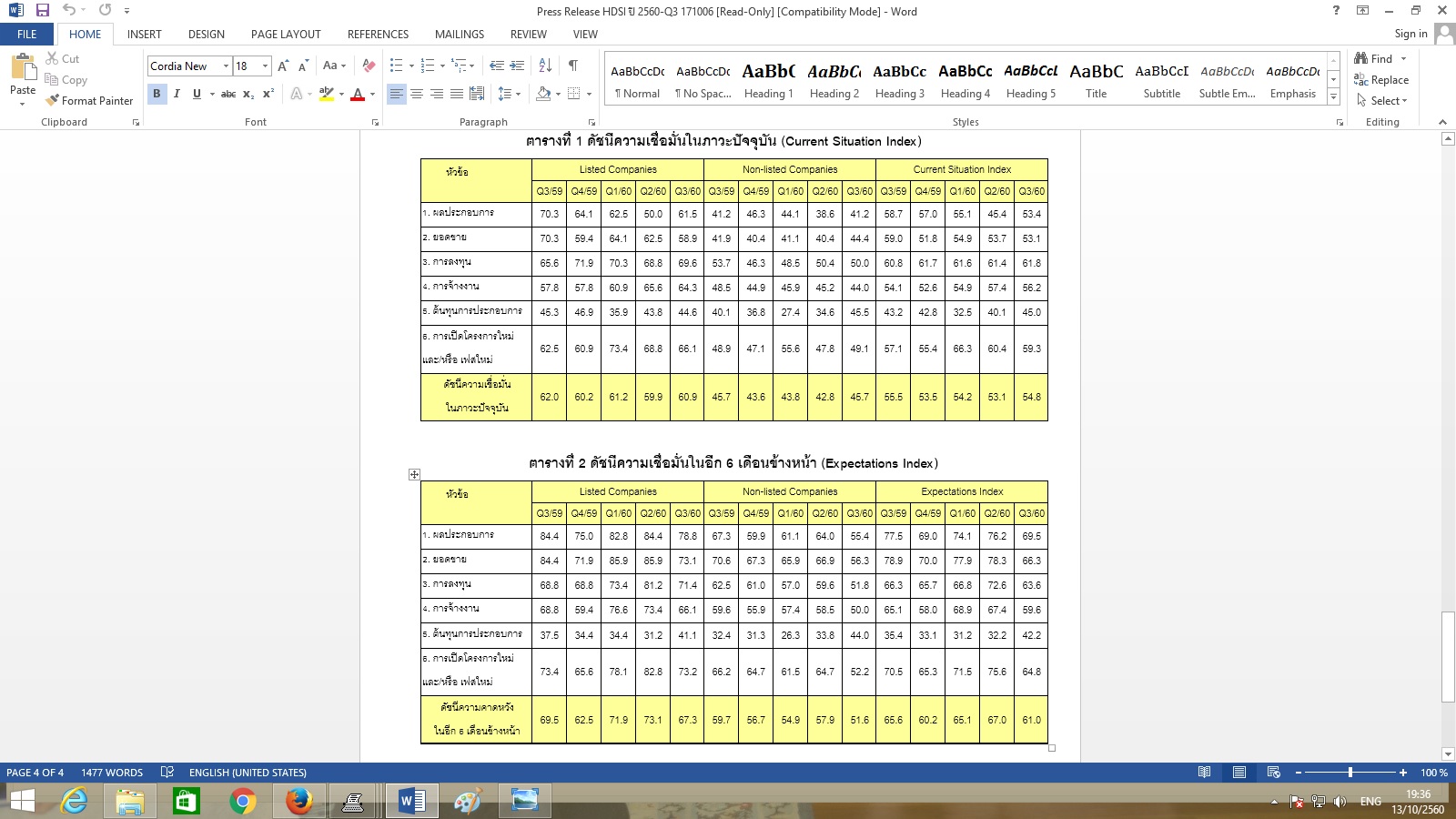Click the table move handle above หัวข้อ

[414, 474]
